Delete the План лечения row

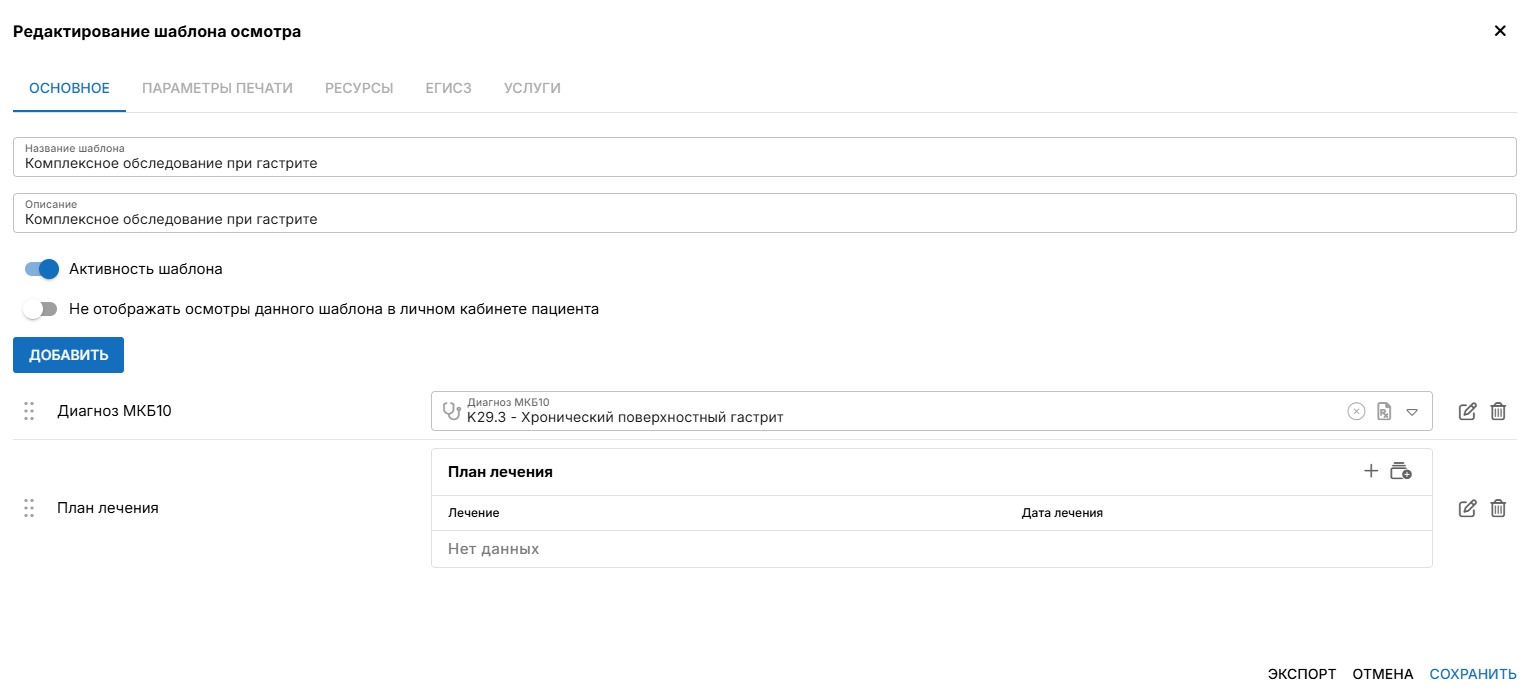(1498, 508)
